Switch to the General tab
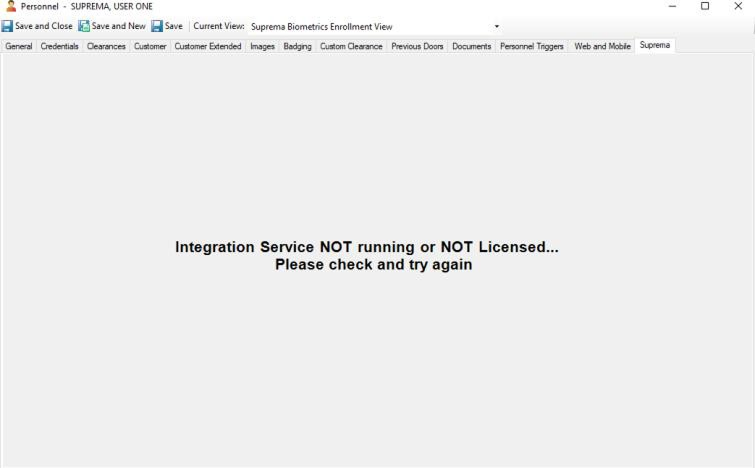The width and height of the screenshot is (755, 468). coord(19,46)
